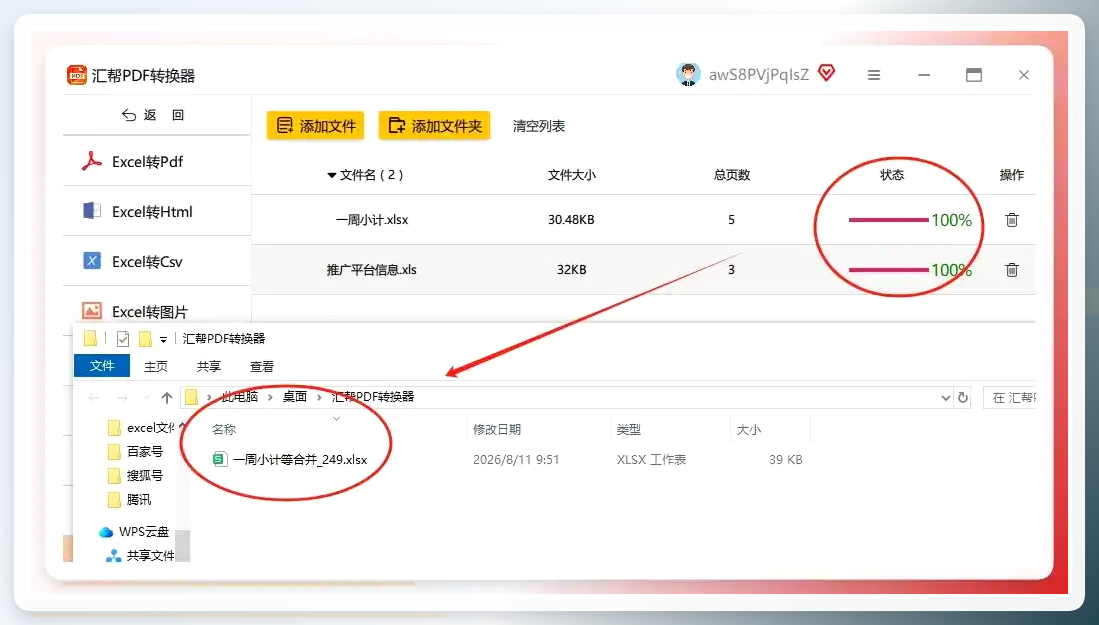Click the 共享文件 people icon
Image resolution: width=1099 pixels, height=625 pixels.
113,556
